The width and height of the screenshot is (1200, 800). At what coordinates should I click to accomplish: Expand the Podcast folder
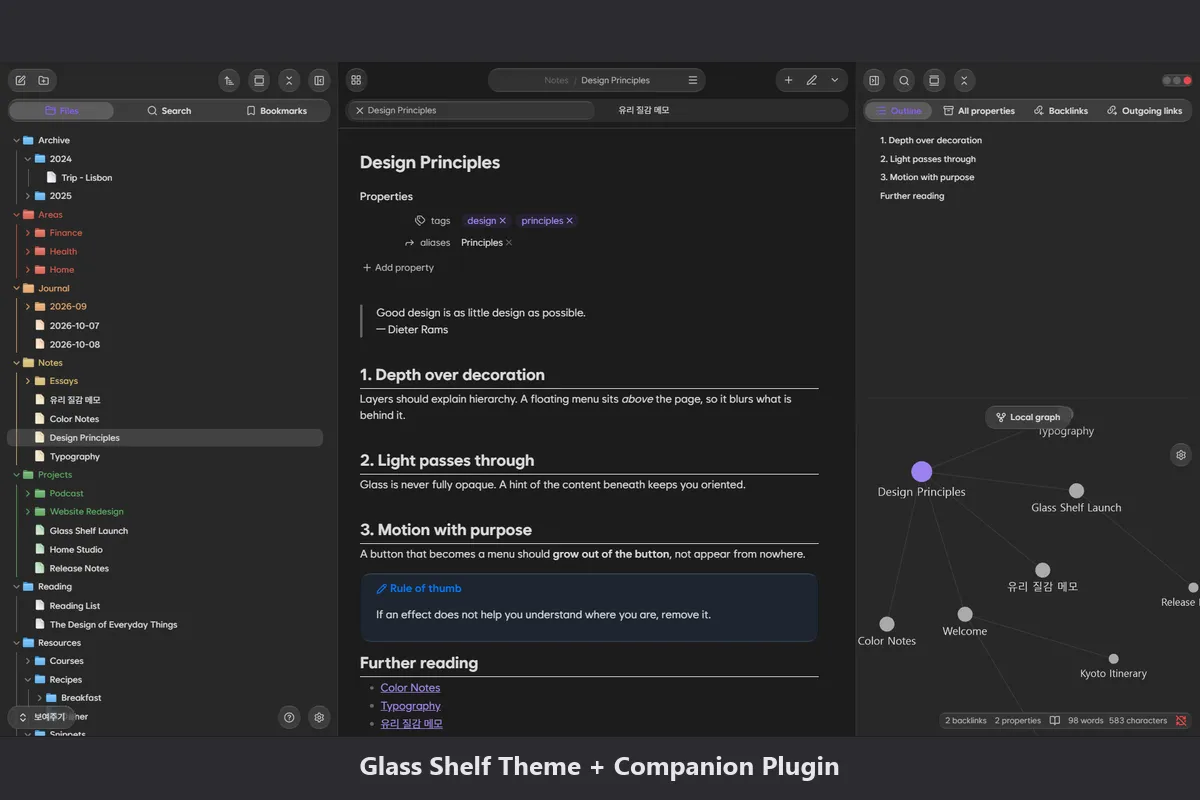pos(28,493)
